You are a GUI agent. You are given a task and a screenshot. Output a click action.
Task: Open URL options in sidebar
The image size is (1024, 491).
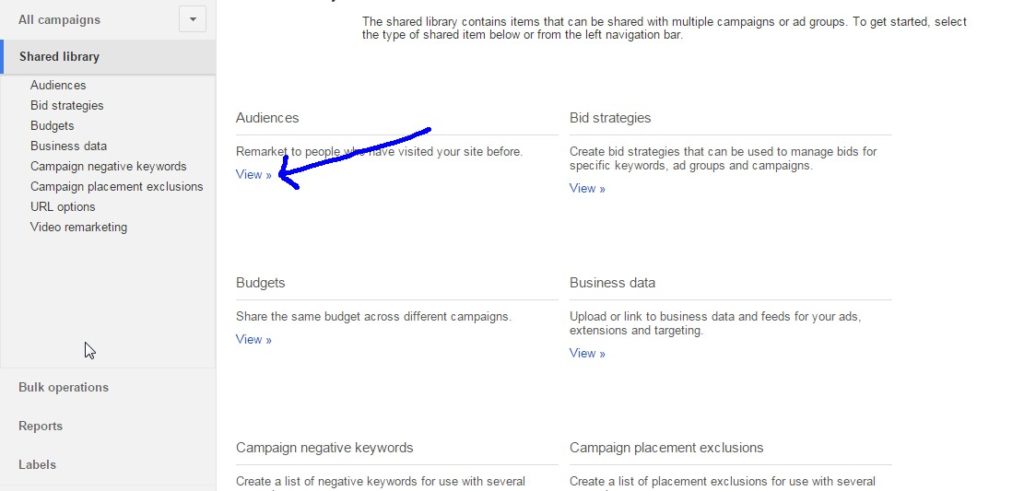[x=63, y=206]
